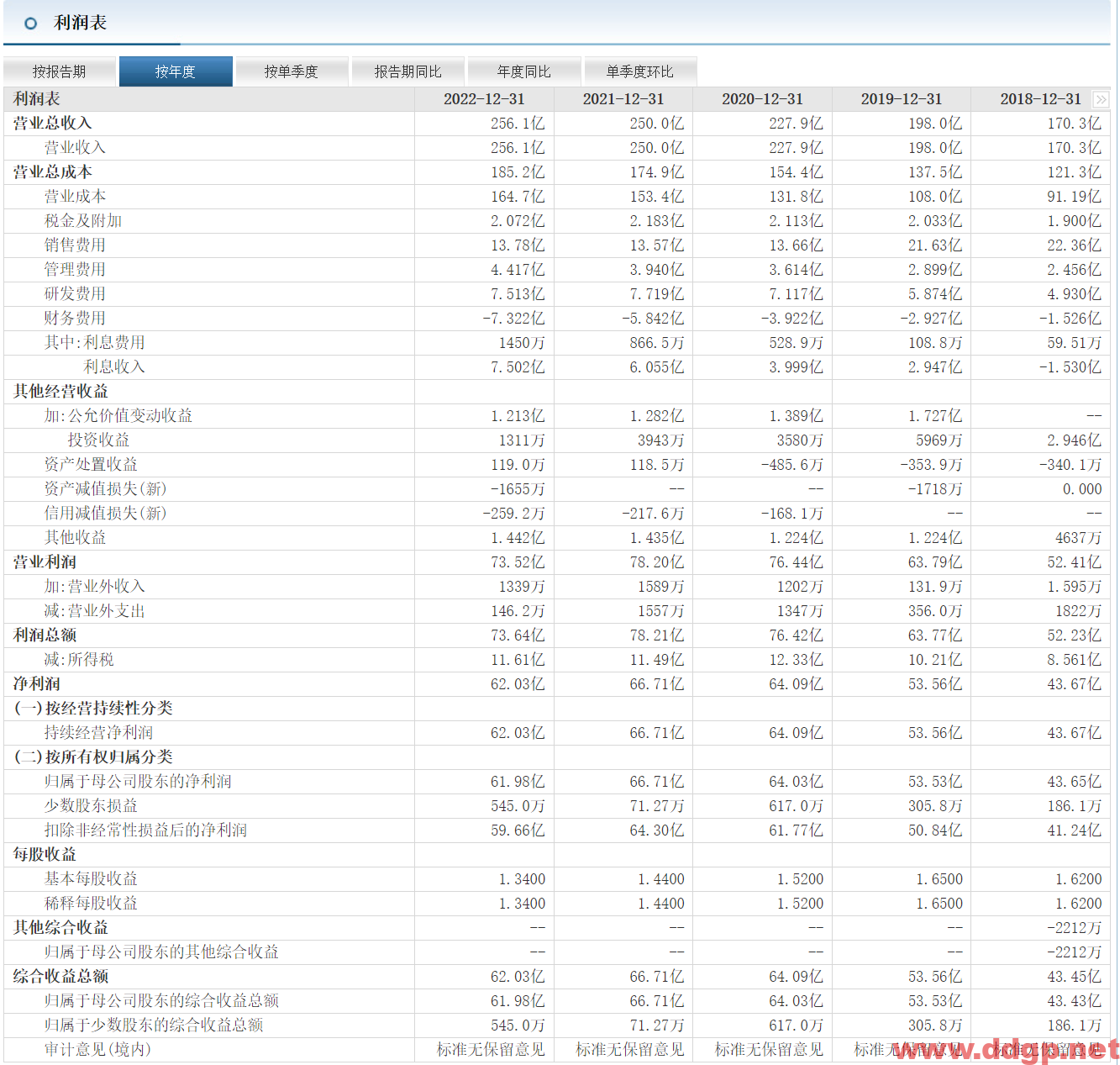The image size is (1120, 1065).
Task: Click the 少数股东损益 row label
Action: (x=91, y=806)
